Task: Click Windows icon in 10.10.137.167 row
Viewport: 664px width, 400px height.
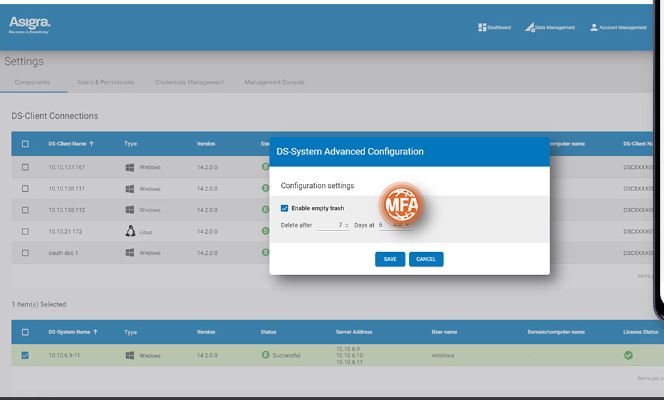Action: coord(130,167)
